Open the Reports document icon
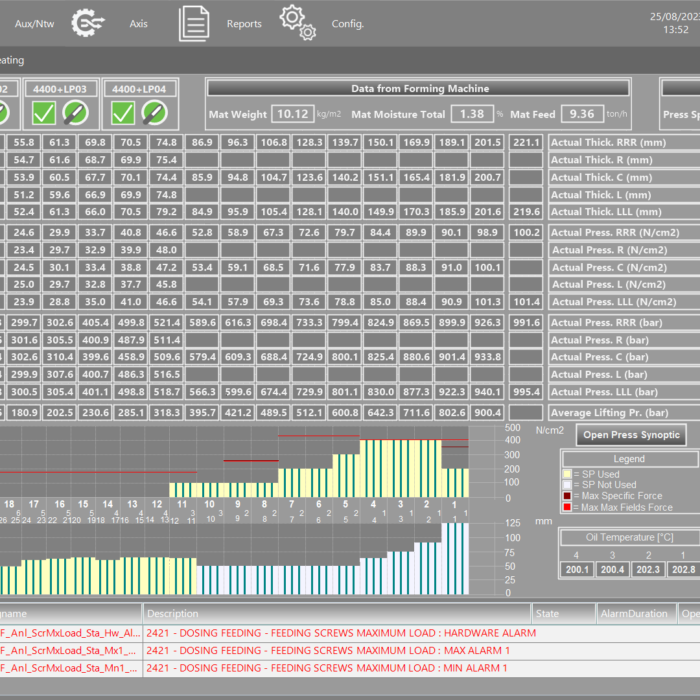700x700 pixels. click(x=194, y=23)
